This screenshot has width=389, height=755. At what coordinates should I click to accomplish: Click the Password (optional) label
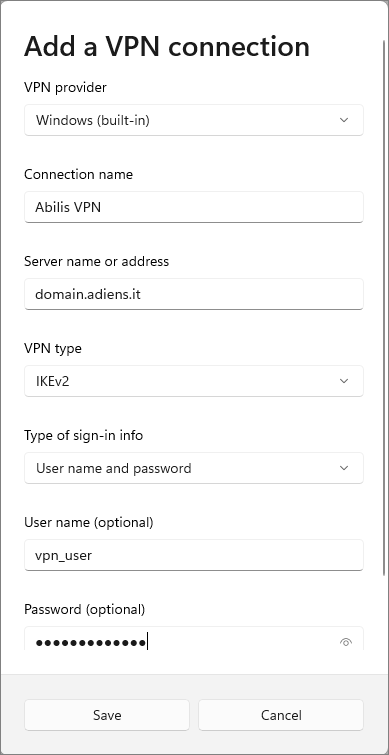coord(84,610)
